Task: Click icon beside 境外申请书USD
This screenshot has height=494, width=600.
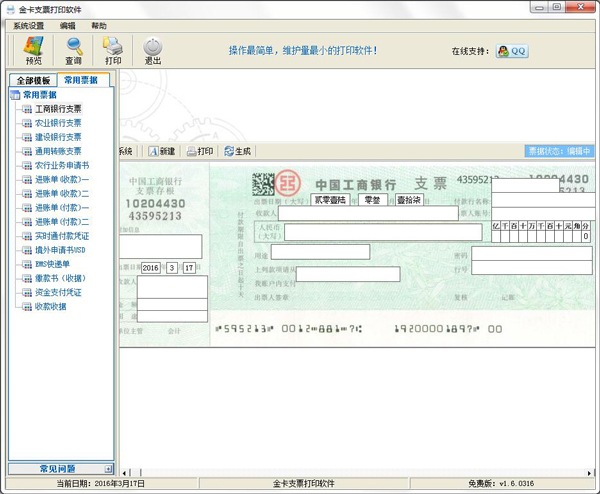Action: tap(27, 250)
